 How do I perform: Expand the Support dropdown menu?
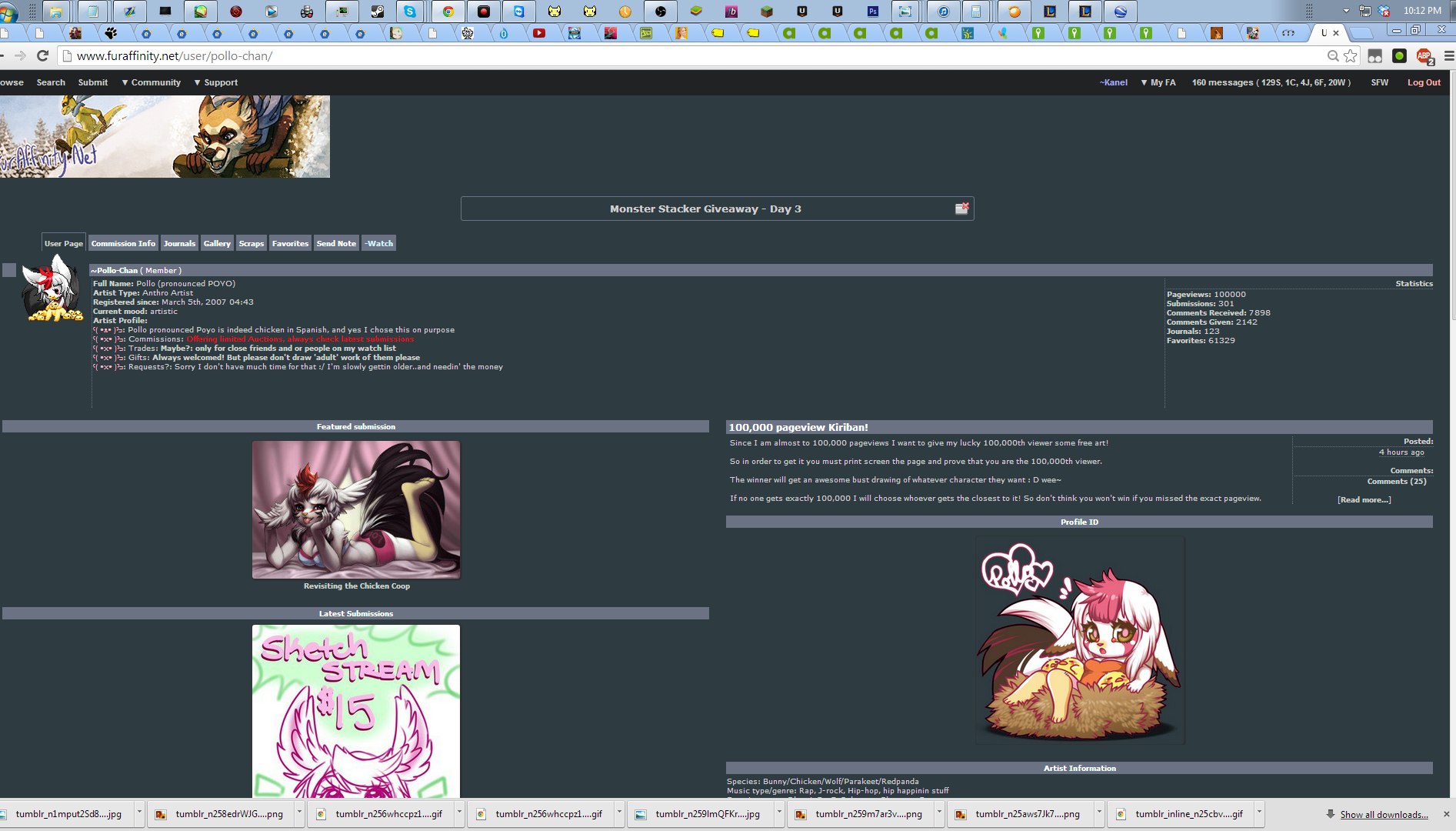(x=216, y=82)
